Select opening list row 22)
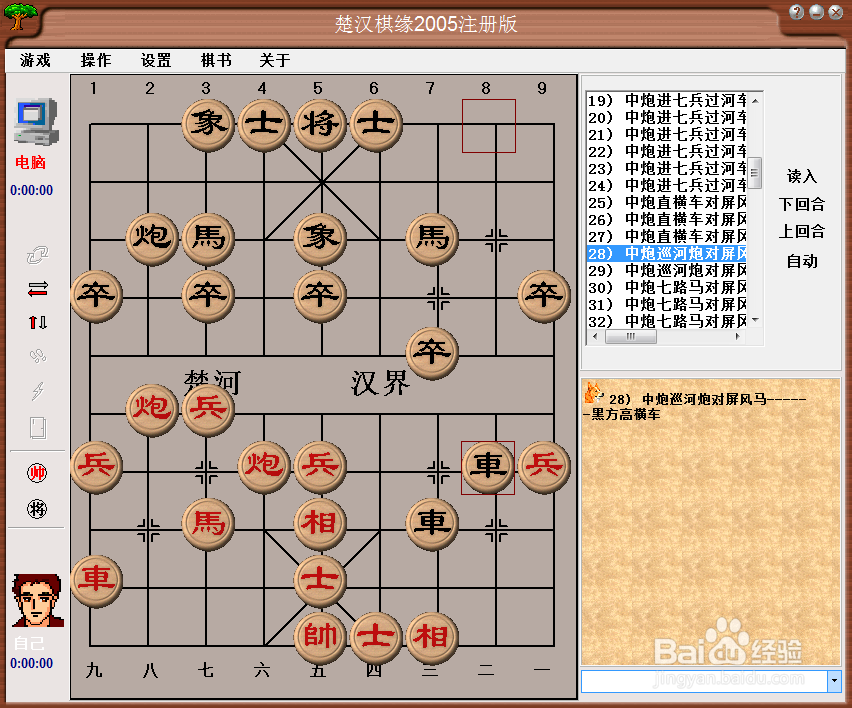 [x=667, y=152]
